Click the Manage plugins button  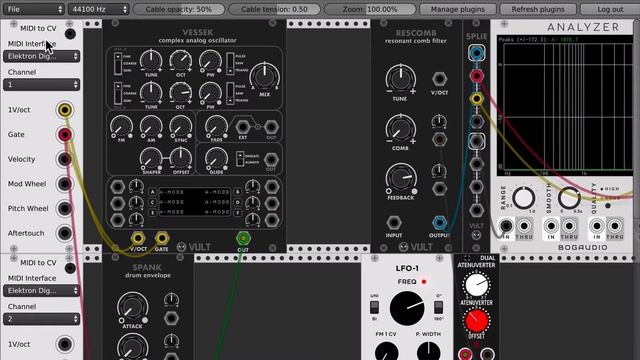coord(458,9)
